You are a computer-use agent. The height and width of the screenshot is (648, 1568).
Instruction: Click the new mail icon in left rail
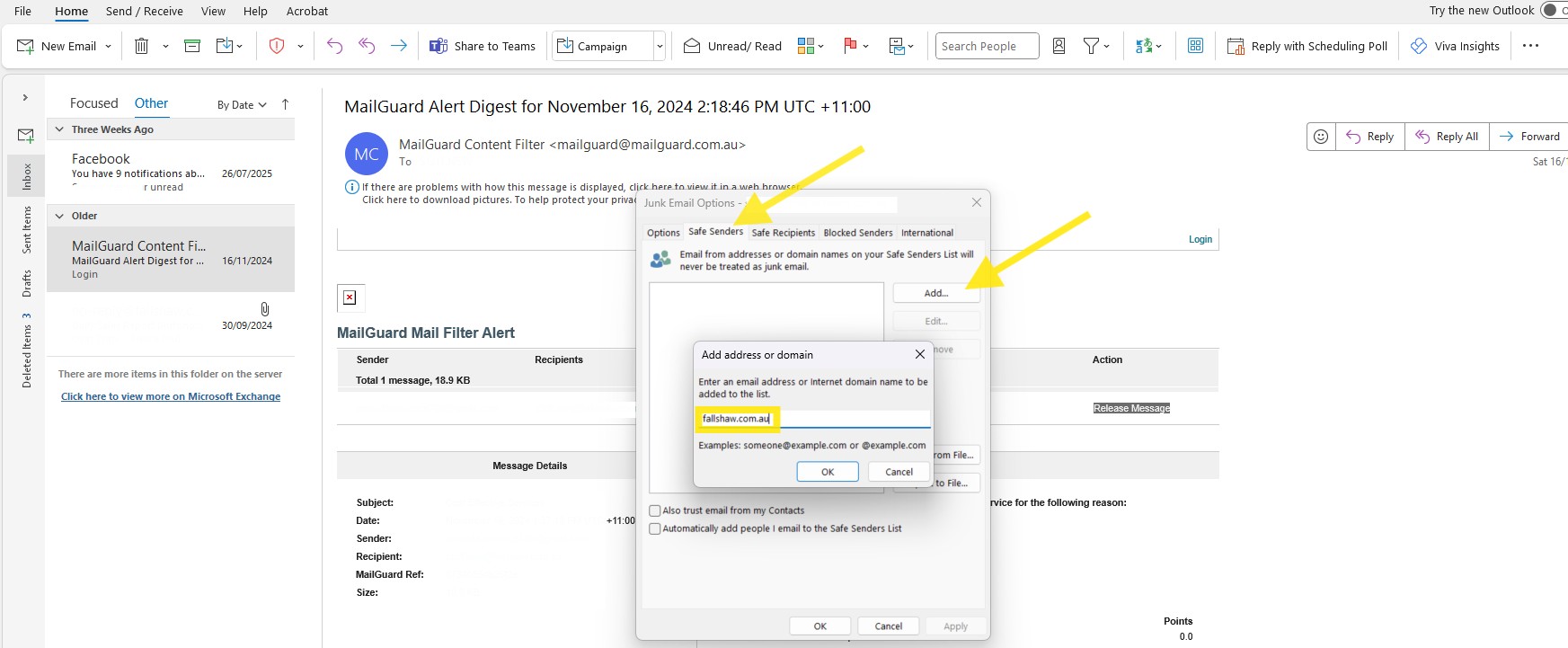26,135
